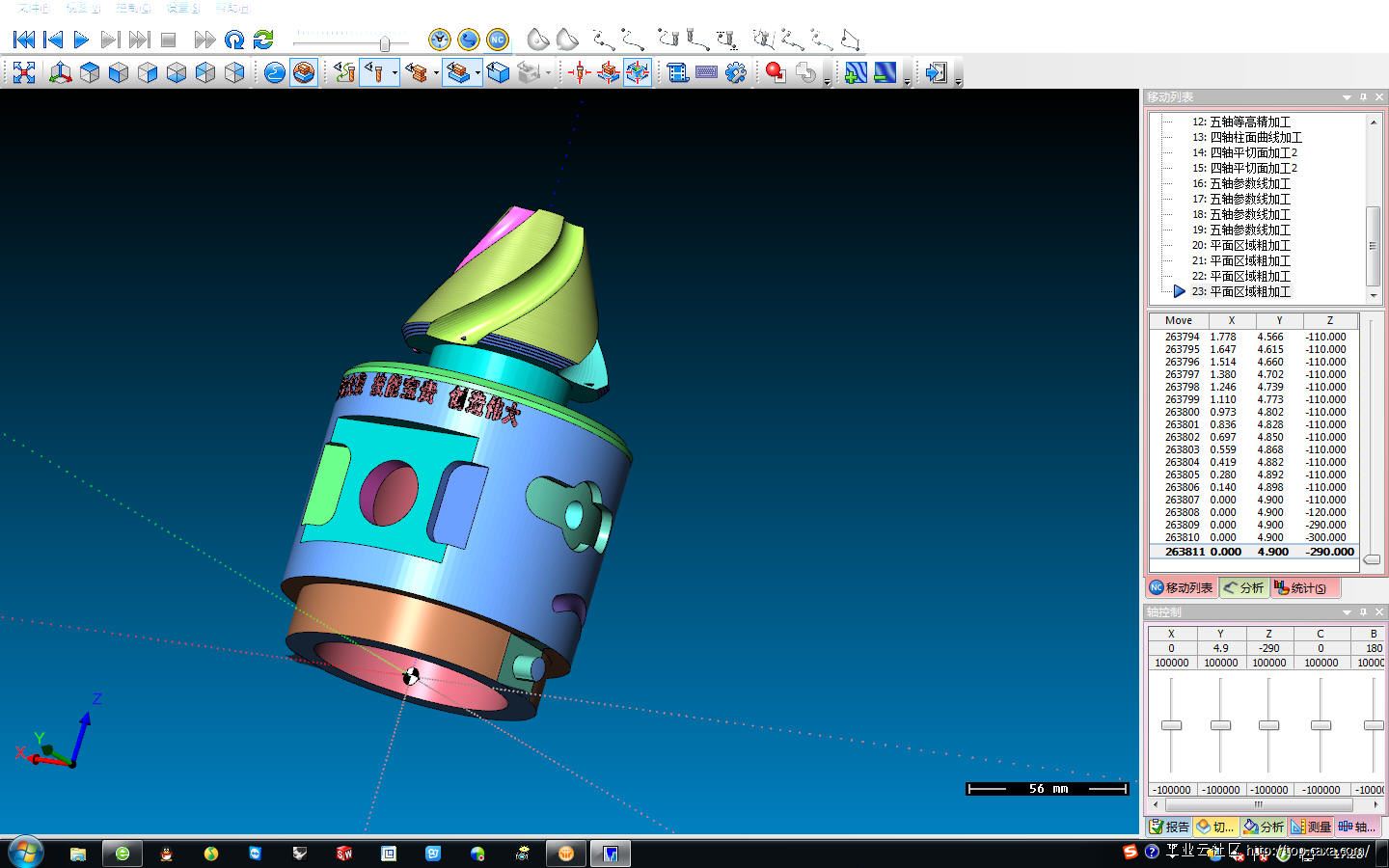
Task: Toggle the orange stock display button
Action: pyautogui.click(x=304, y=72)
